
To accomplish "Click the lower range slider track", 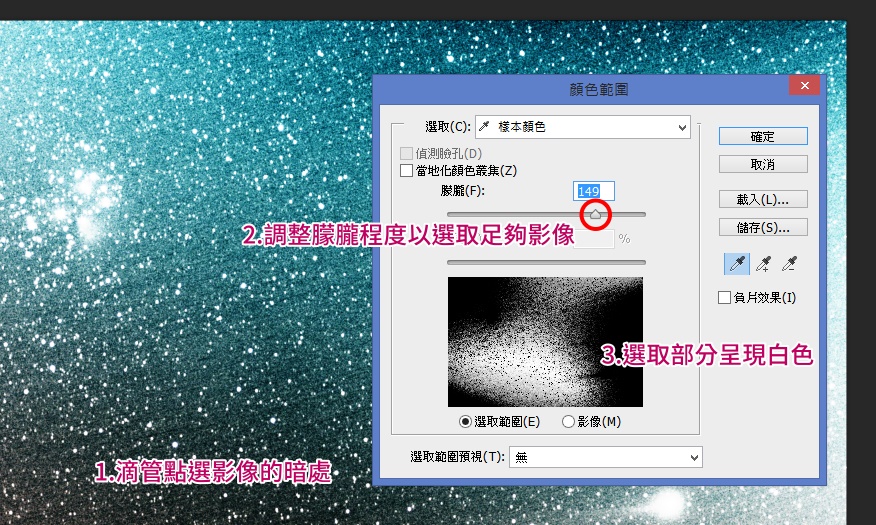I will pyautogui.click(x=545, y=262).
